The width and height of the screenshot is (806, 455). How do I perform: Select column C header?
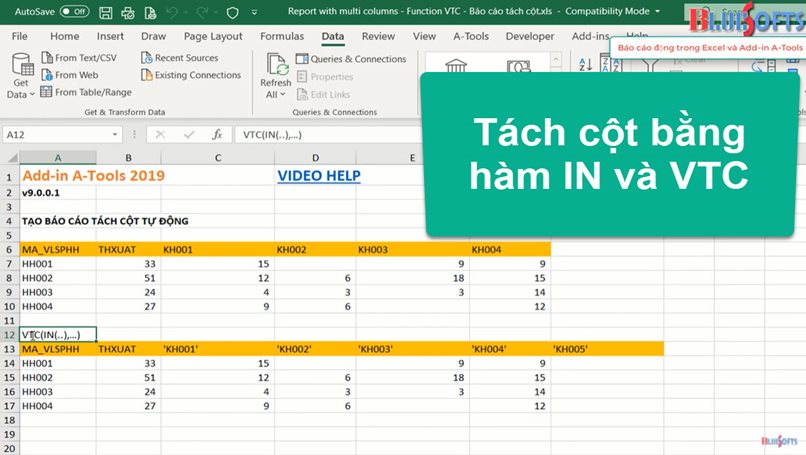(x=218, y=158)
